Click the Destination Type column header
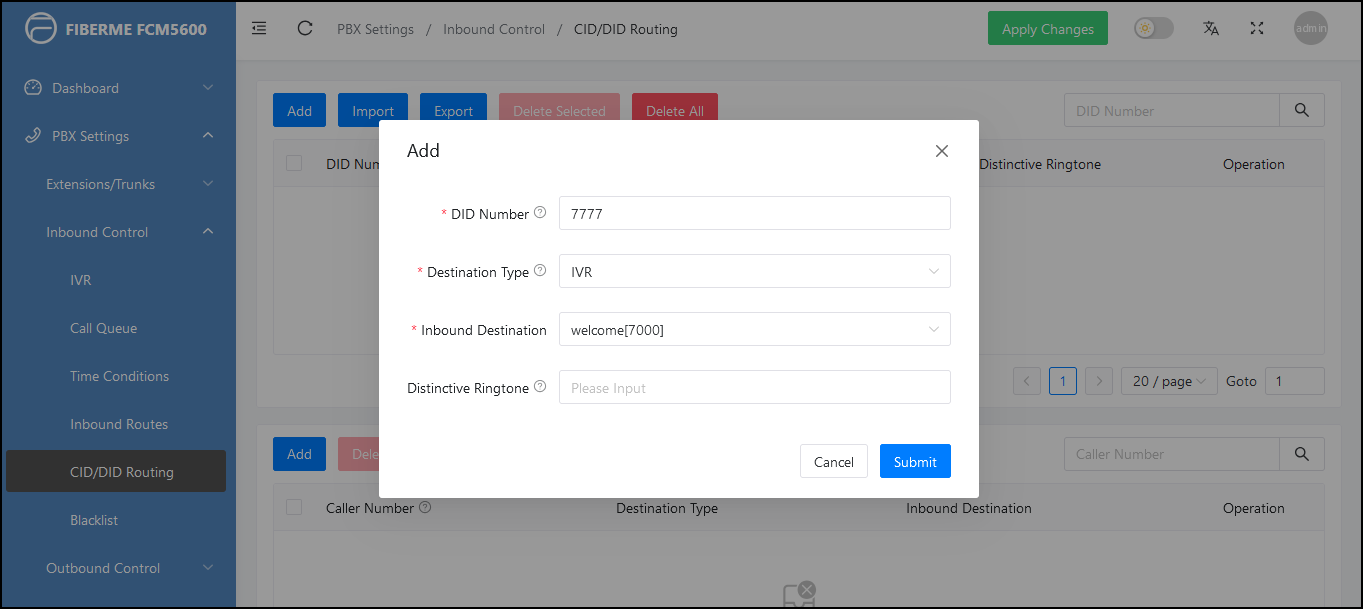The width and height of the screenshot is (1363, 609). pos(667,508)
